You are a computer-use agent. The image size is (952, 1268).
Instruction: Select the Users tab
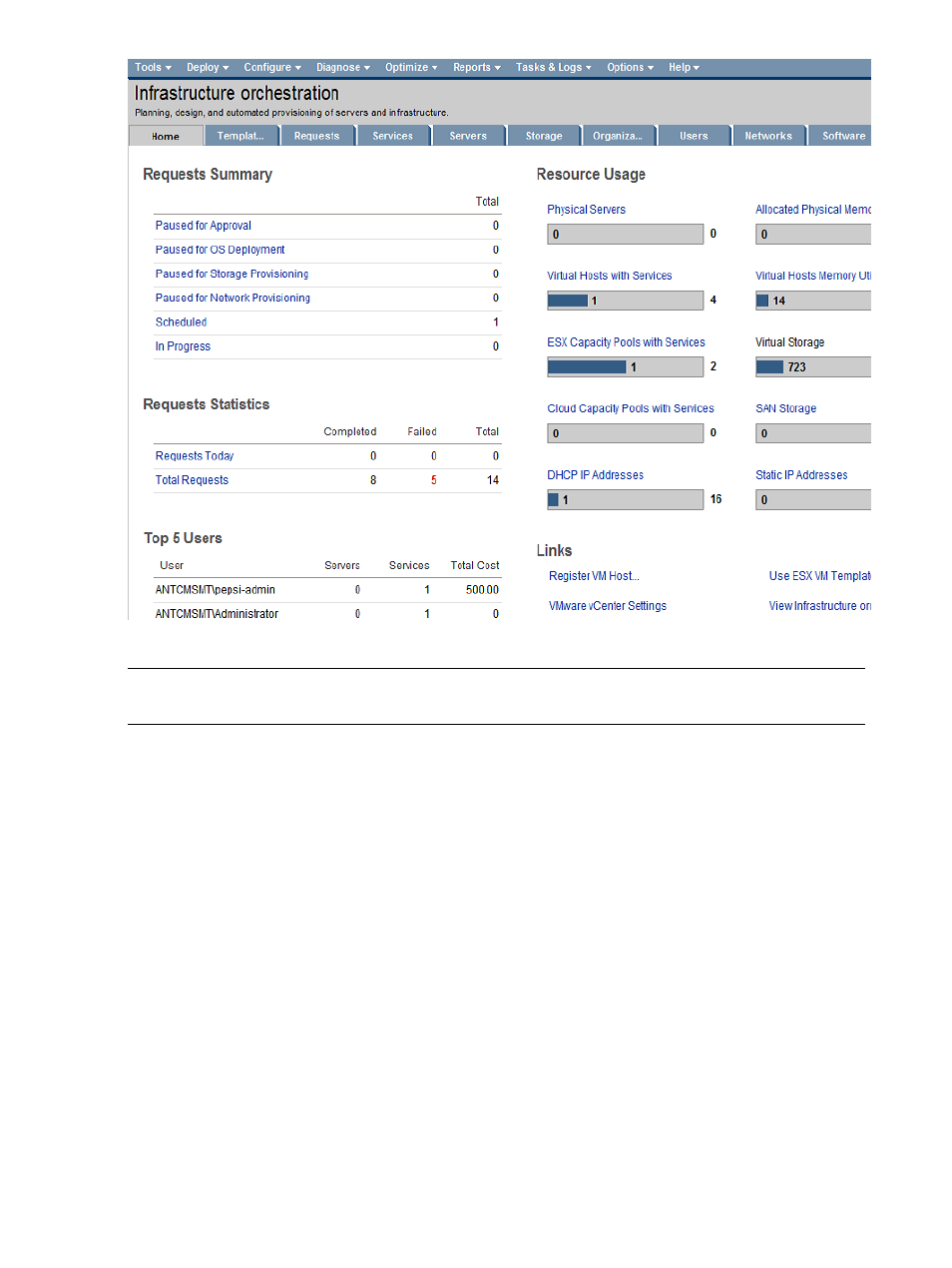tap(694, 136)
